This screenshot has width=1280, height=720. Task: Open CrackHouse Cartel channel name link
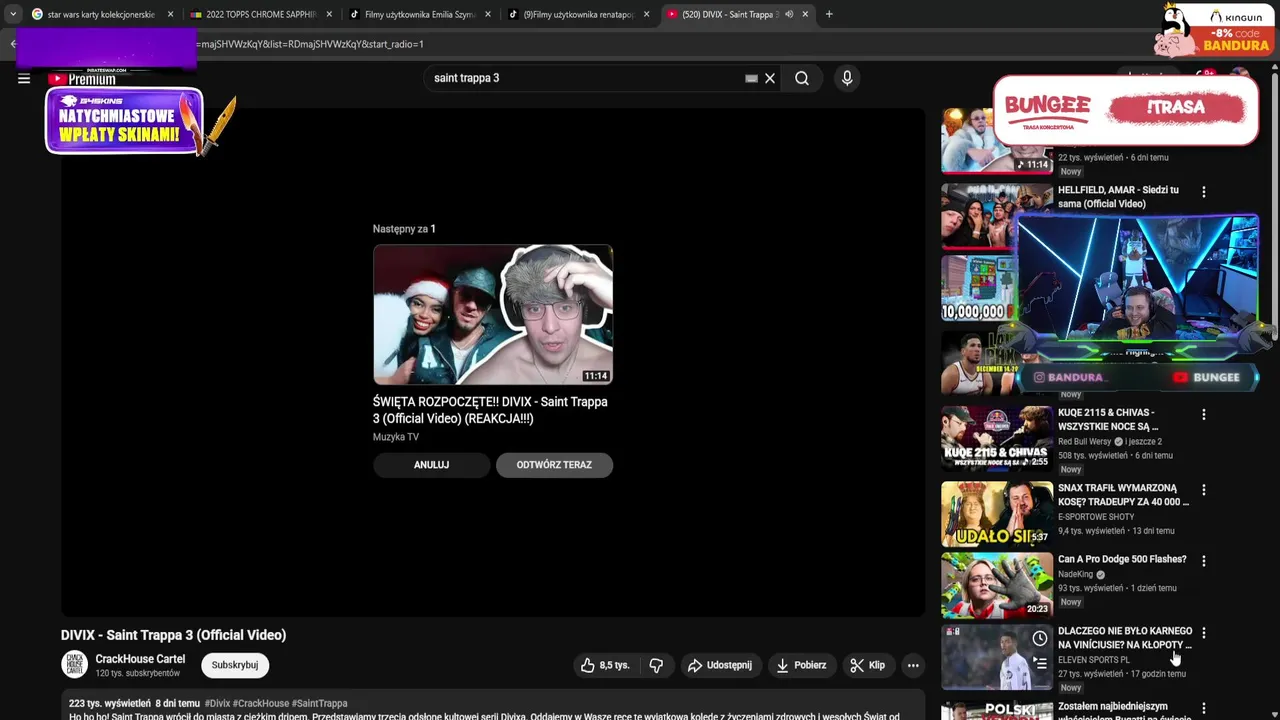pos(140,659)
